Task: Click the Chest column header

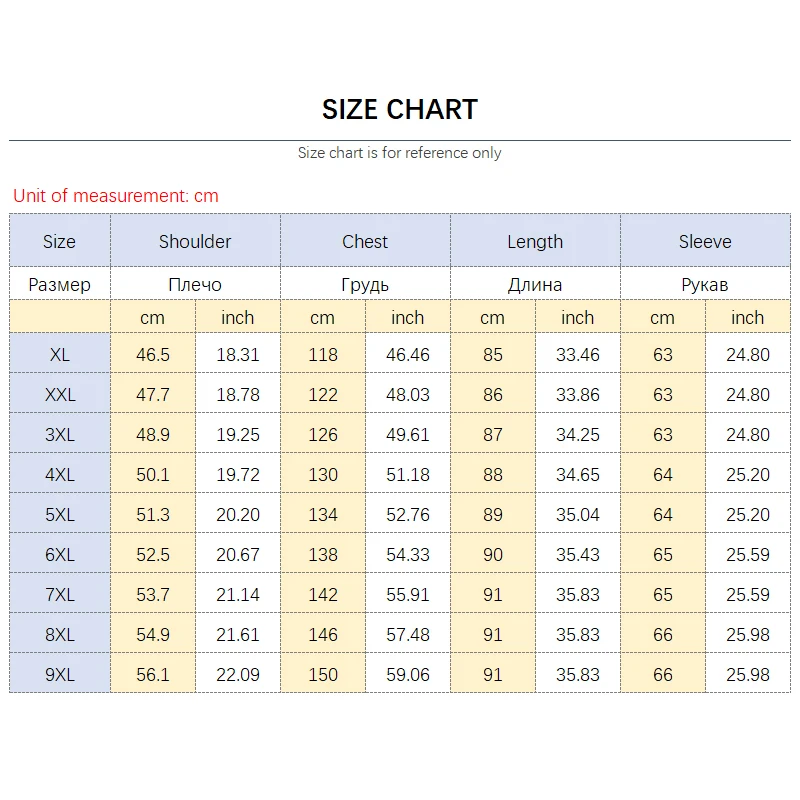Action: pos(365,242)
